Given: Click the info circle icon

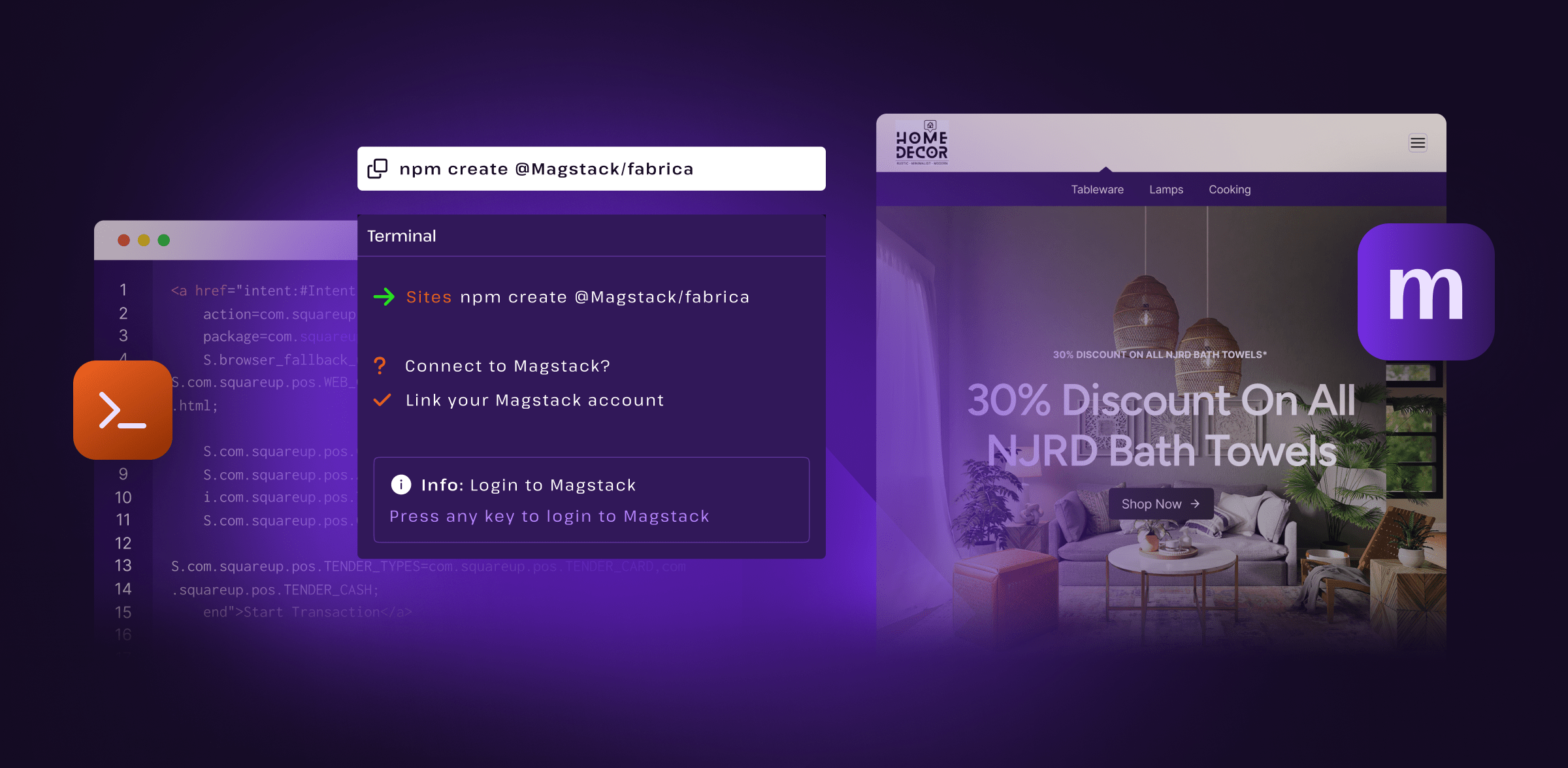Looking at the screenshot, I should tap(400, 485).
